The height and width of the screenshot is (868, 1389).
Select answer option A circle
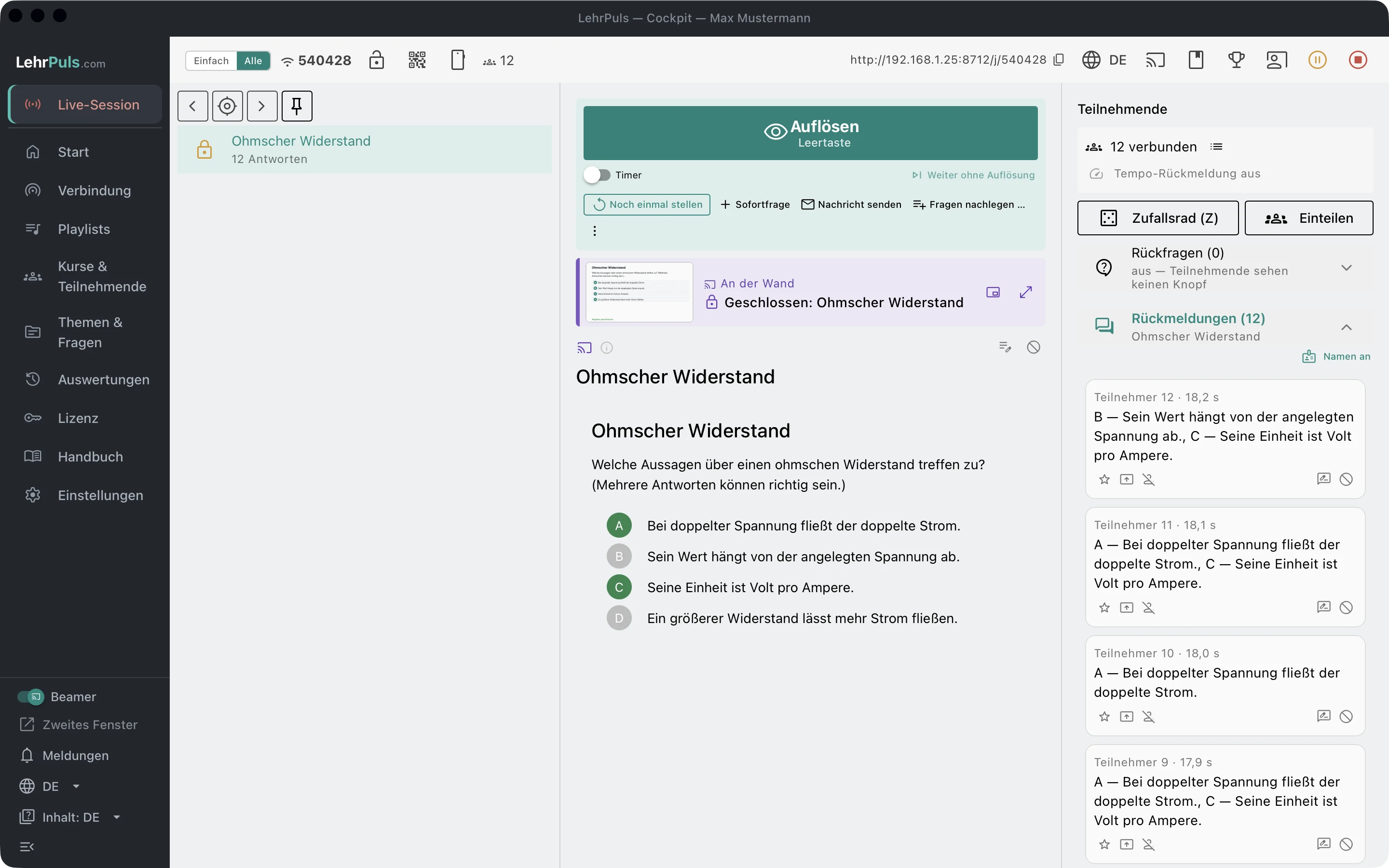tap(619, 525)
